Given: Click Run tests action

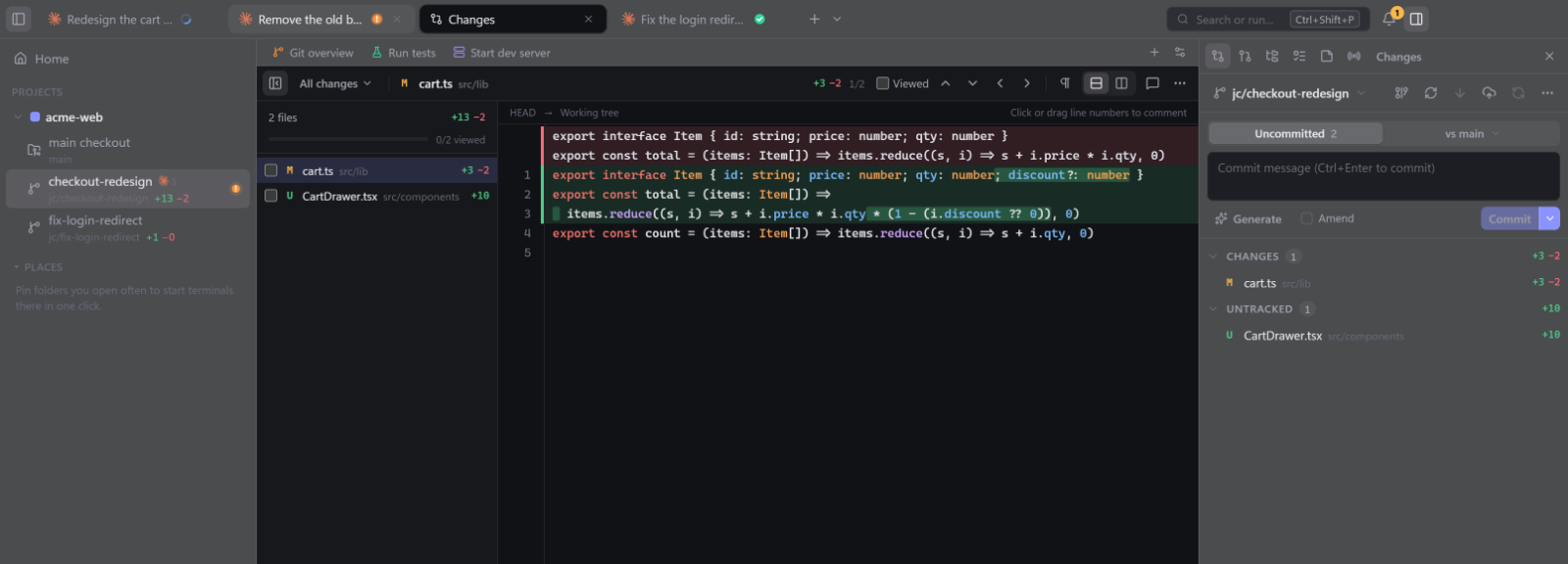Looking at the screenshot, I should pos(404,53).
